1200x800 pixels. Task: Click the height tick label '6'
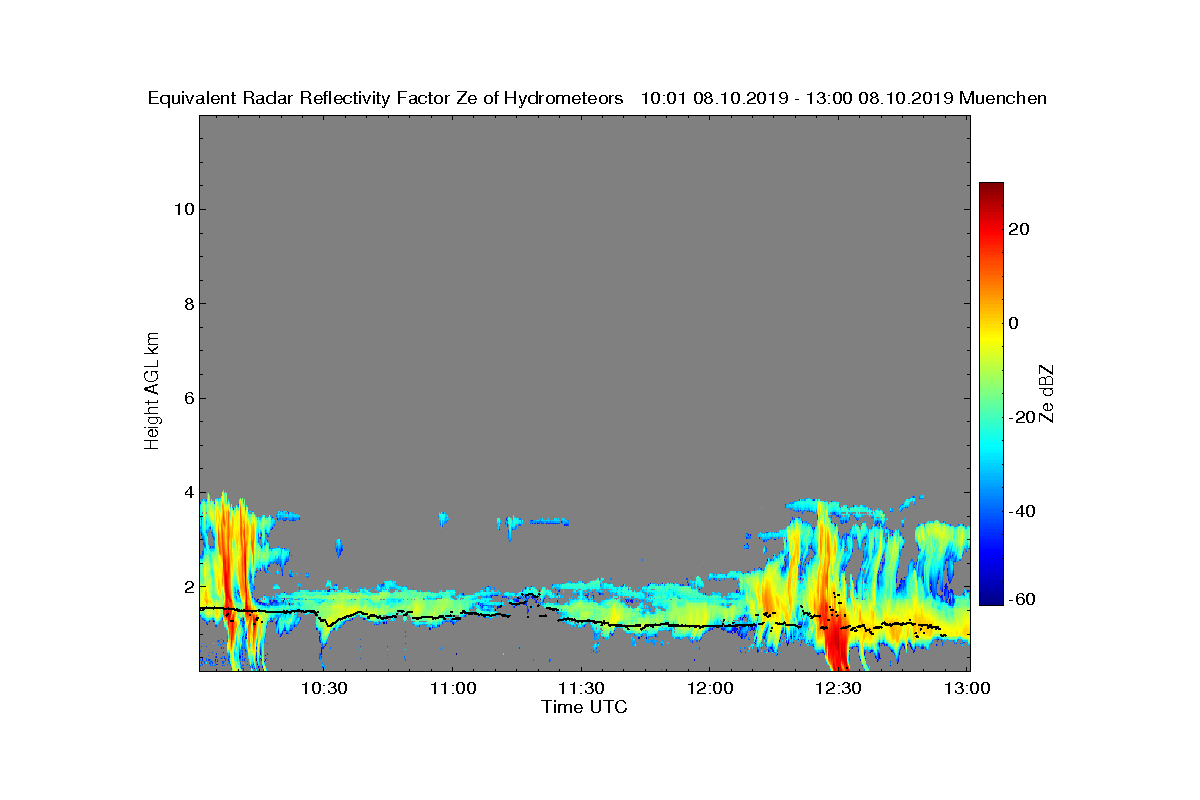pos(187,398)
